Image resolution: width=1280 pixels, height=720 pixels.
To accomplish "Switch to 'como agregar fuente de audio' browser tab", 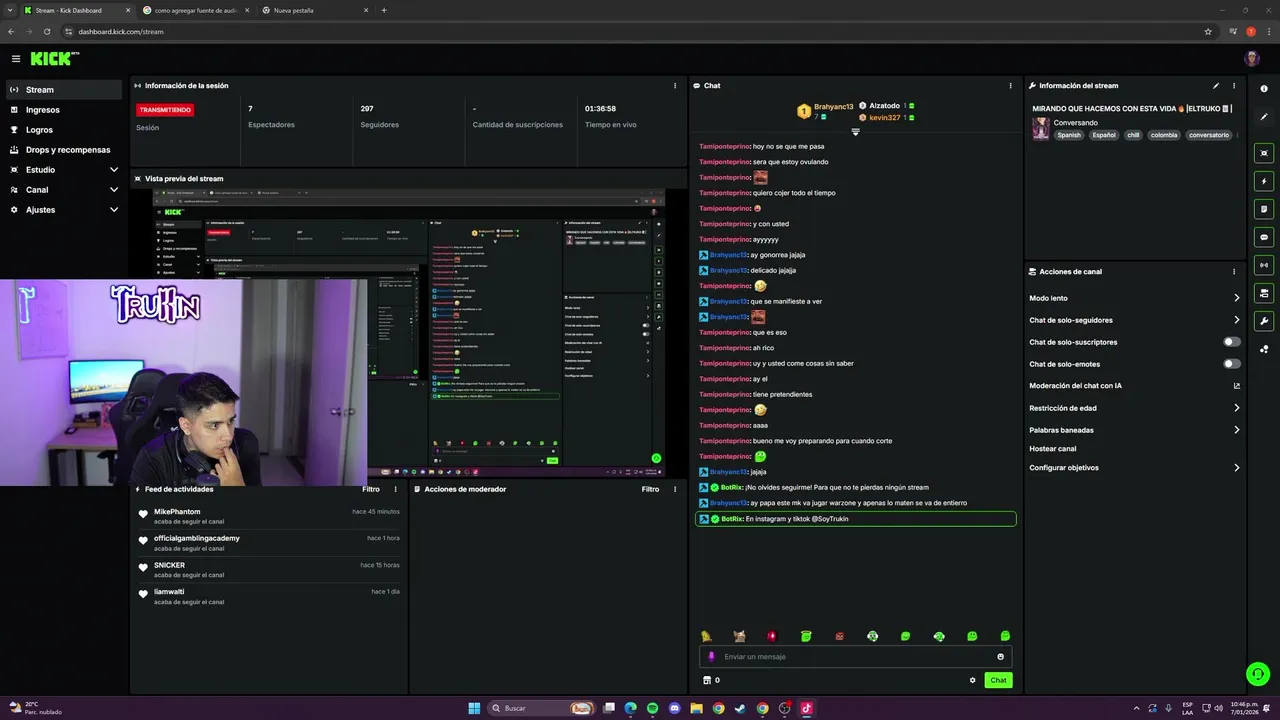I will pos(195,10).
